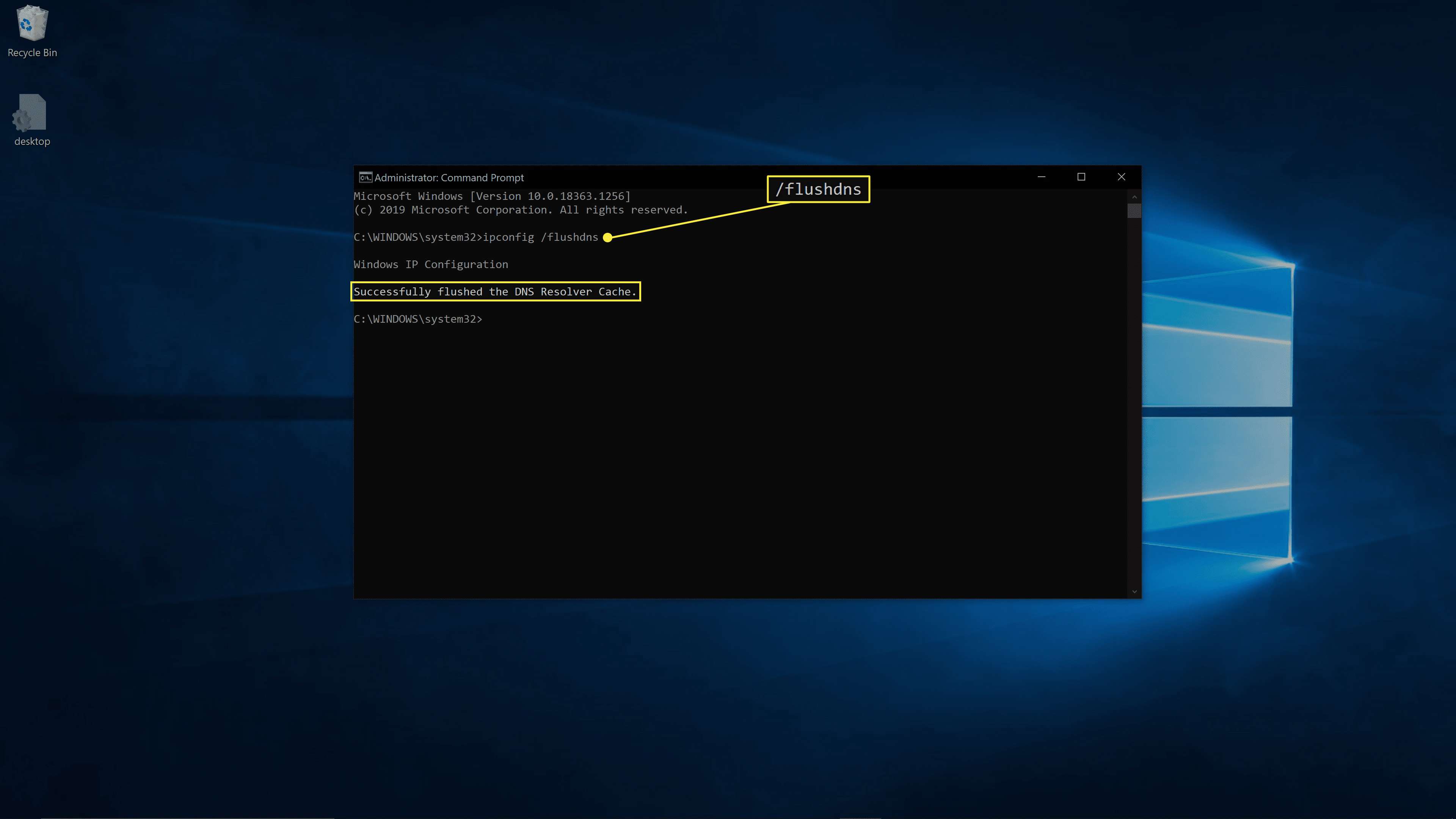
Task: Click the 'Windows IP Configuration' output line
Action: click(x=431, y=265)
